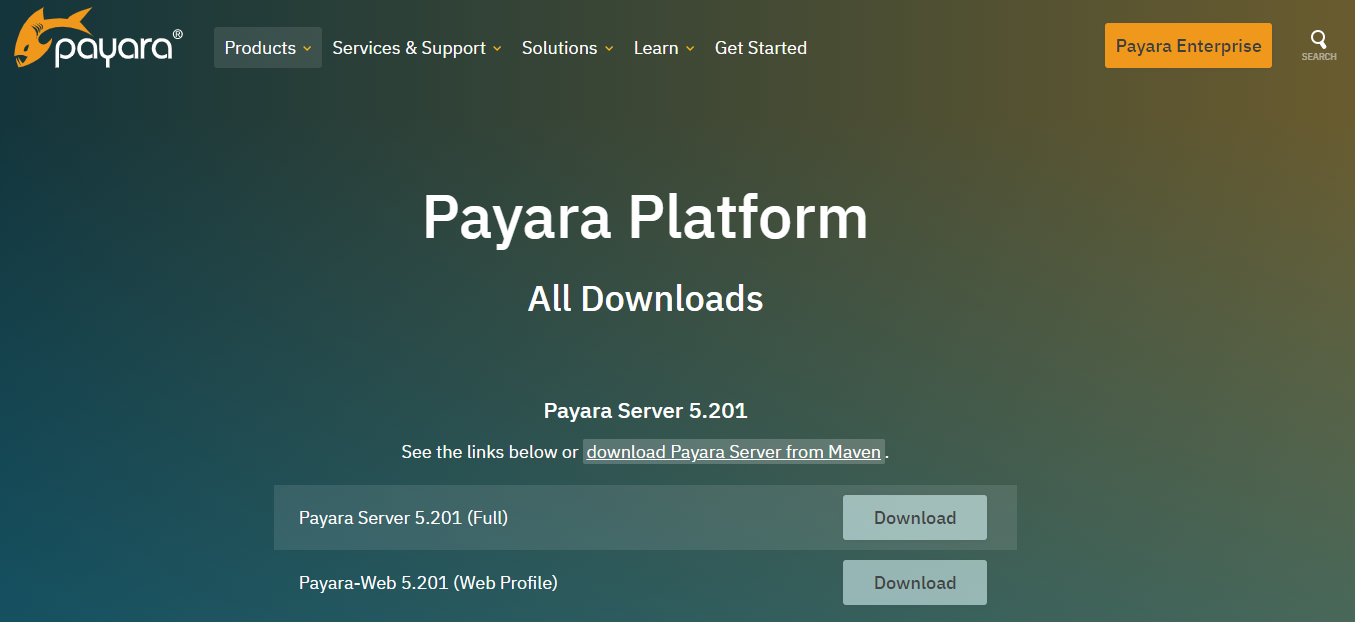Select the Payara Server 5.201 (Full) text
1355x622 pixels.
coord(403,518)
